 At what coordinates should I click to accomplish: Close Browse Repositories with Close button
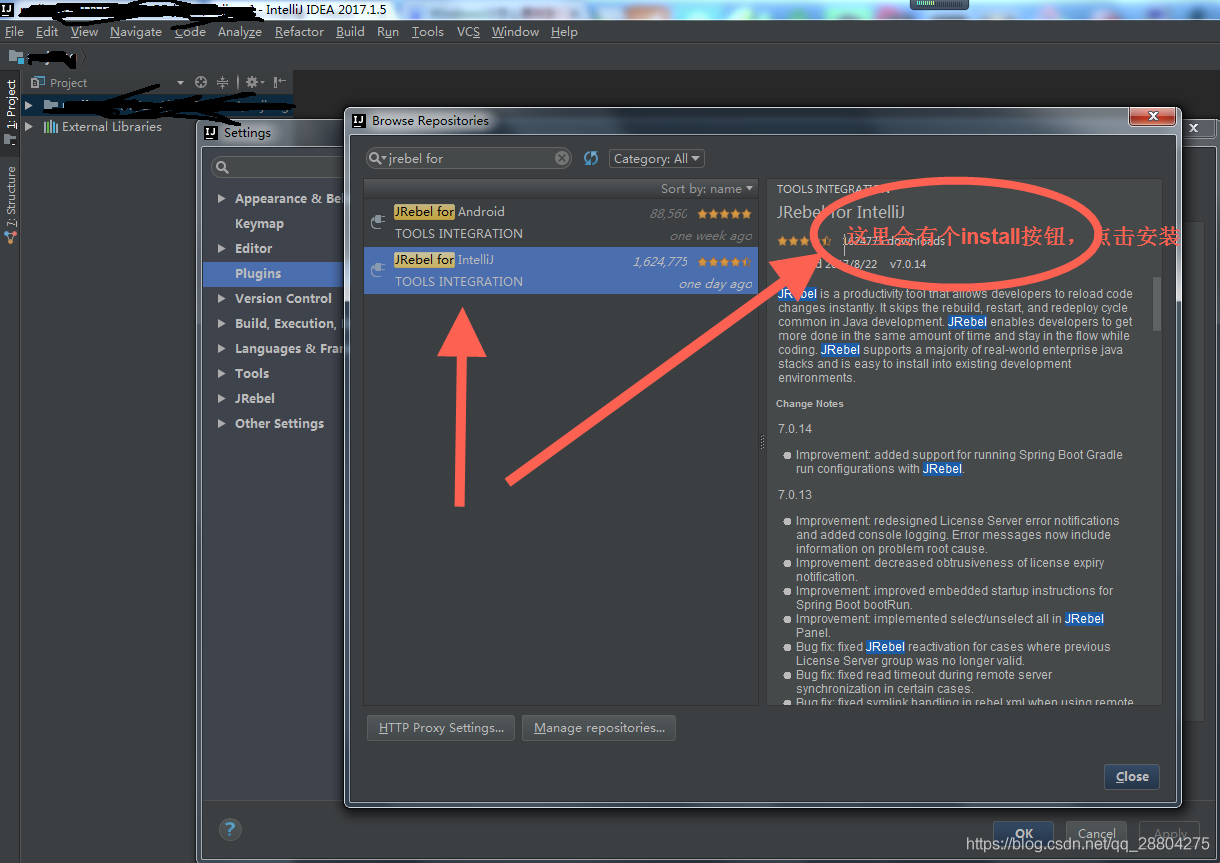pyautogui.click(x=1132, y=777)
